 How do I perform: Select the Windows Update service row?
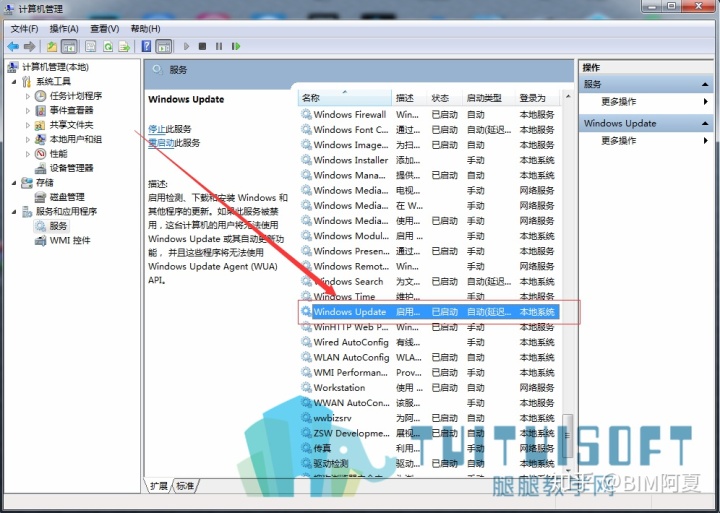click(x=428, y=311)
